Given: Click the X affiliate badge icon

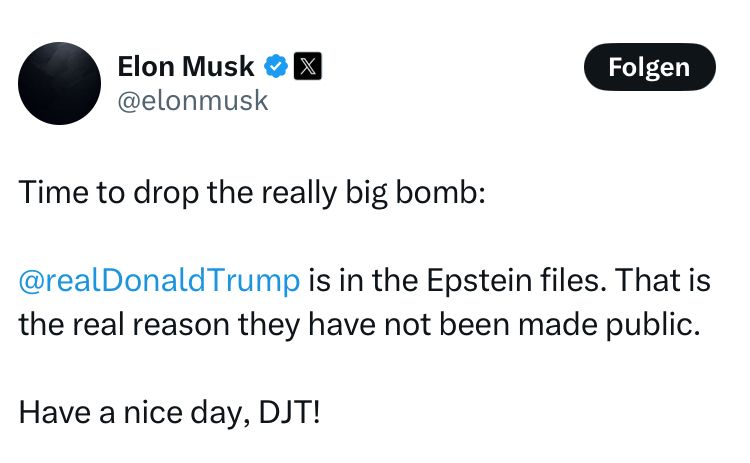Looking at the screenshot, I should tap(308, 67).
